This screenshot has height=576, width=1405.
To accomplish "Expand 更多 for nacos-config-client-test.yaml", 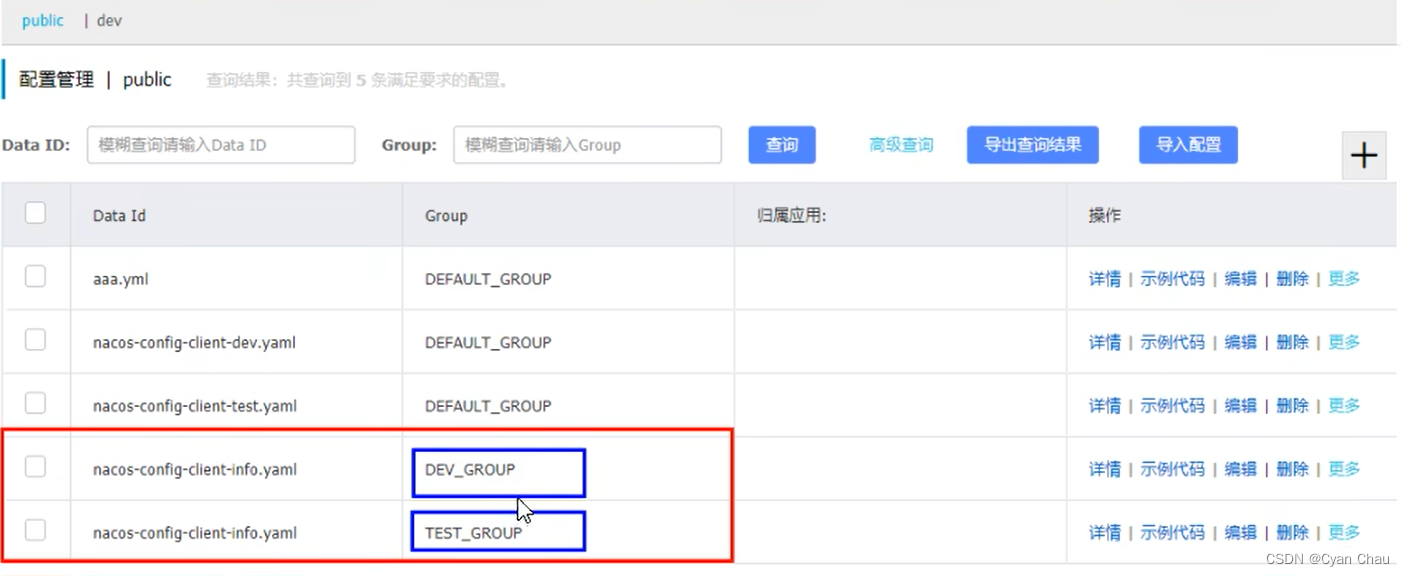I will [x=1344, y=406].
